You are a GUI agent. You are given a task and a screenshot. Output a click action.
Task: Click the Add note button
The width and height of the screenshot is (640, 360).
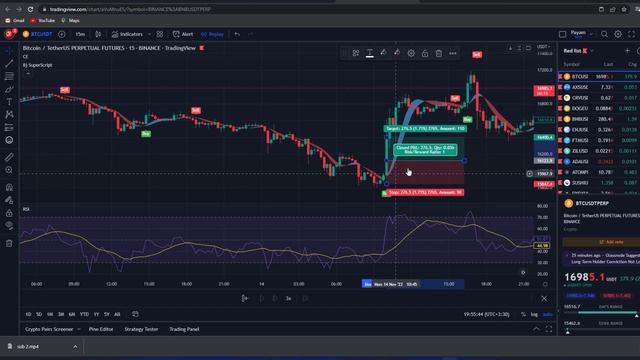(x=611, y=242)
